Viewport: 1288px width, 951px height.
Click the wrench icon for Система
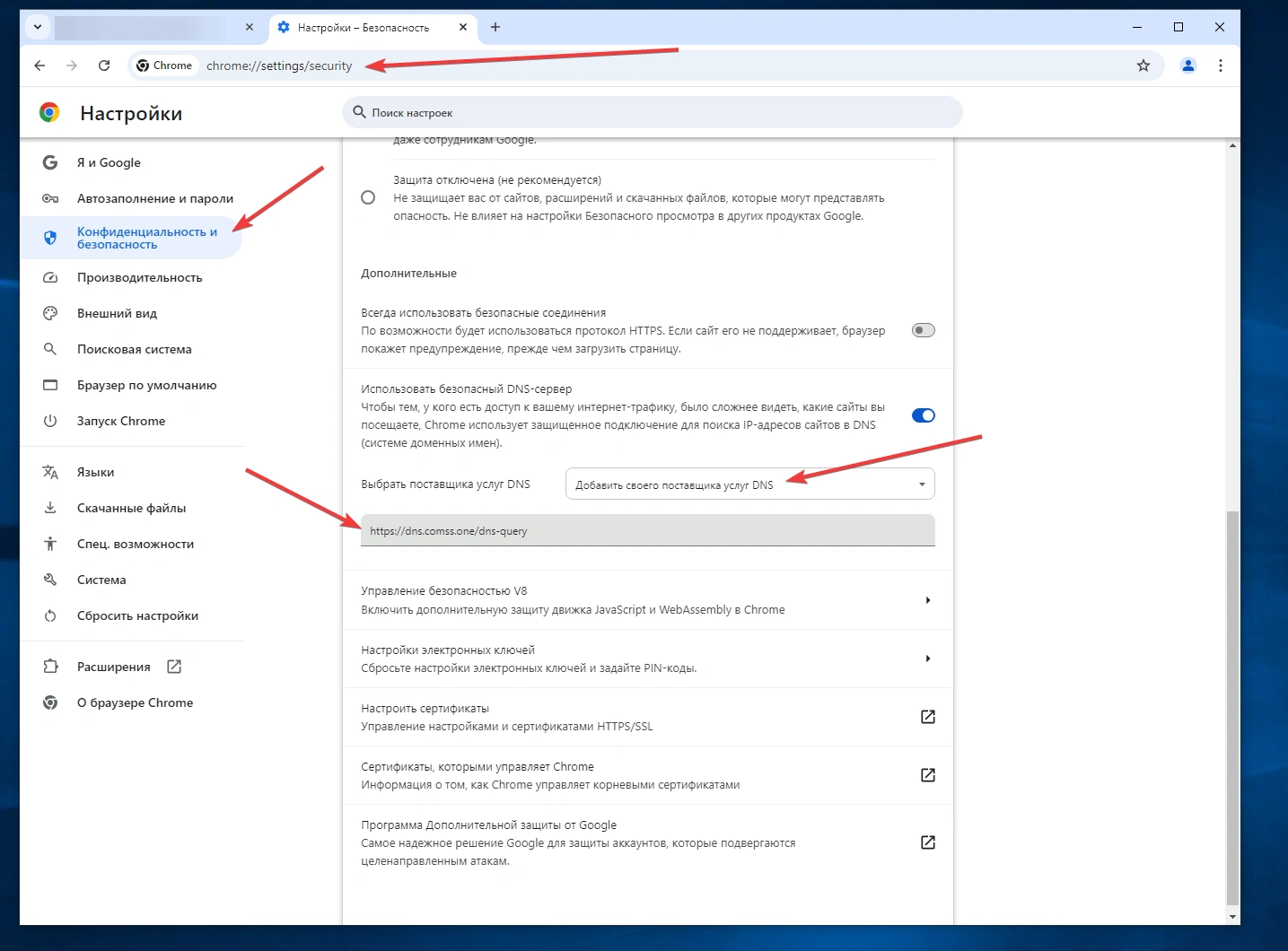[50, 580]
